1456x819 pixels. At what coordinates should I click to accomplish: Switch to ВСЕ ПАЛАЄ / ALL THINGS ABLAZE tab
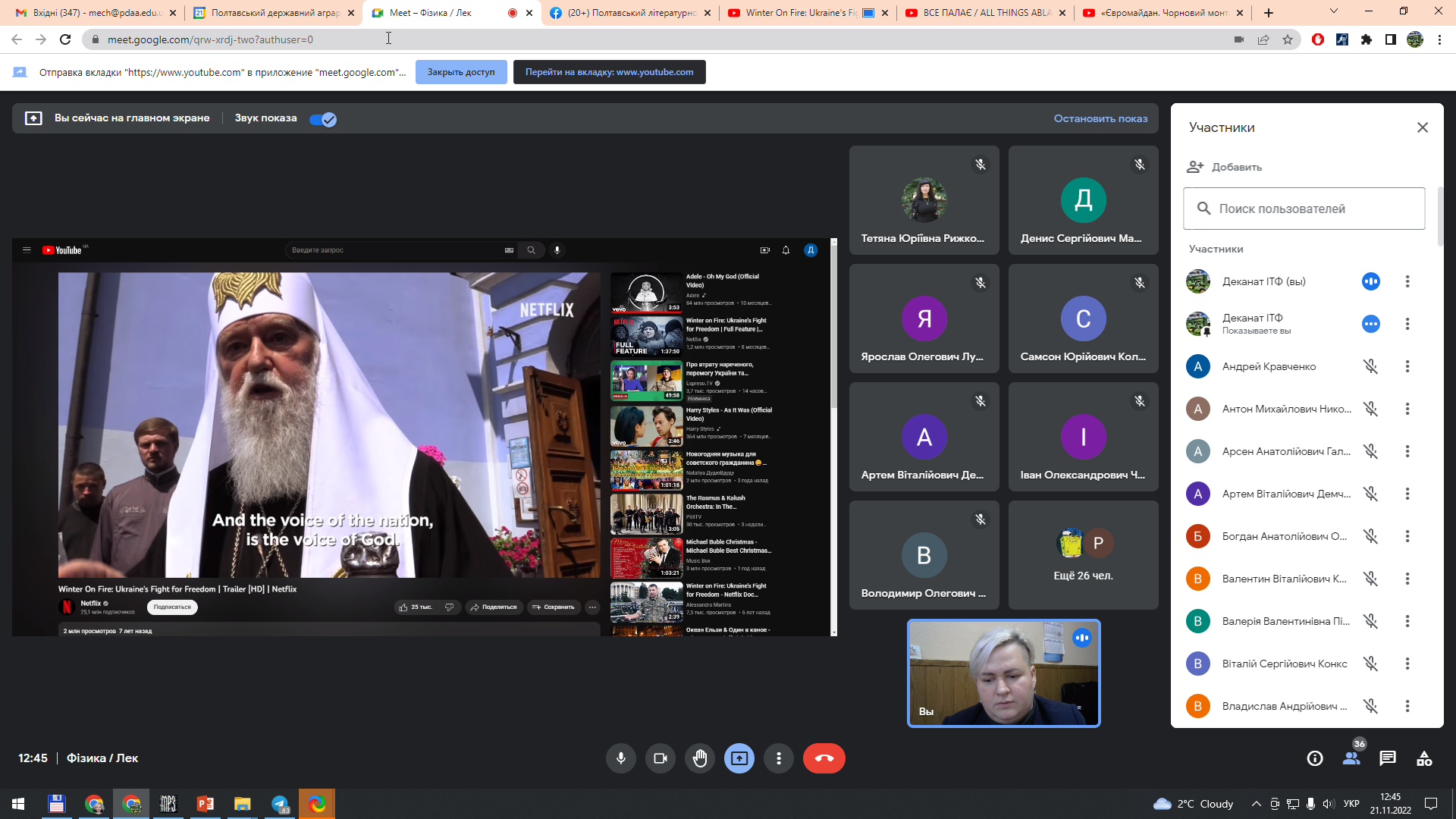click(986, 13)
